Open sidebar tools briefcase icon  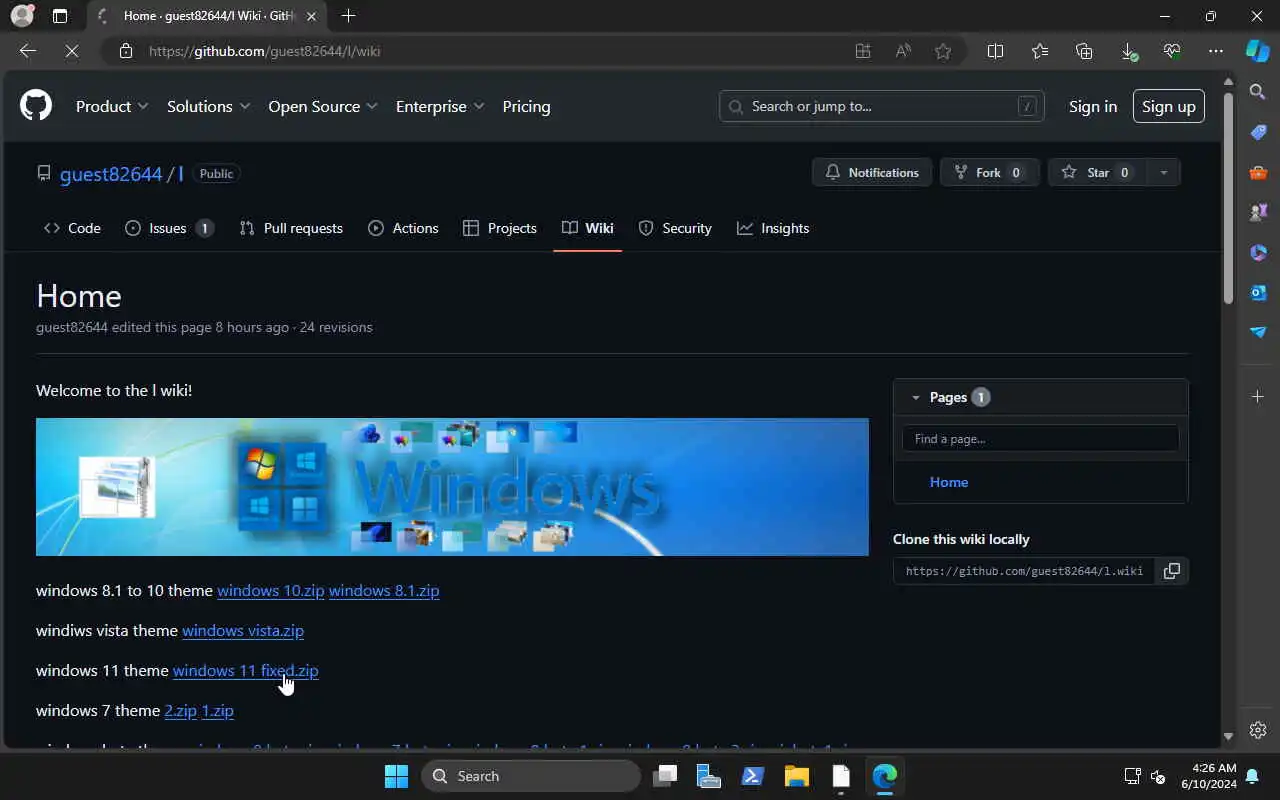1258,172
